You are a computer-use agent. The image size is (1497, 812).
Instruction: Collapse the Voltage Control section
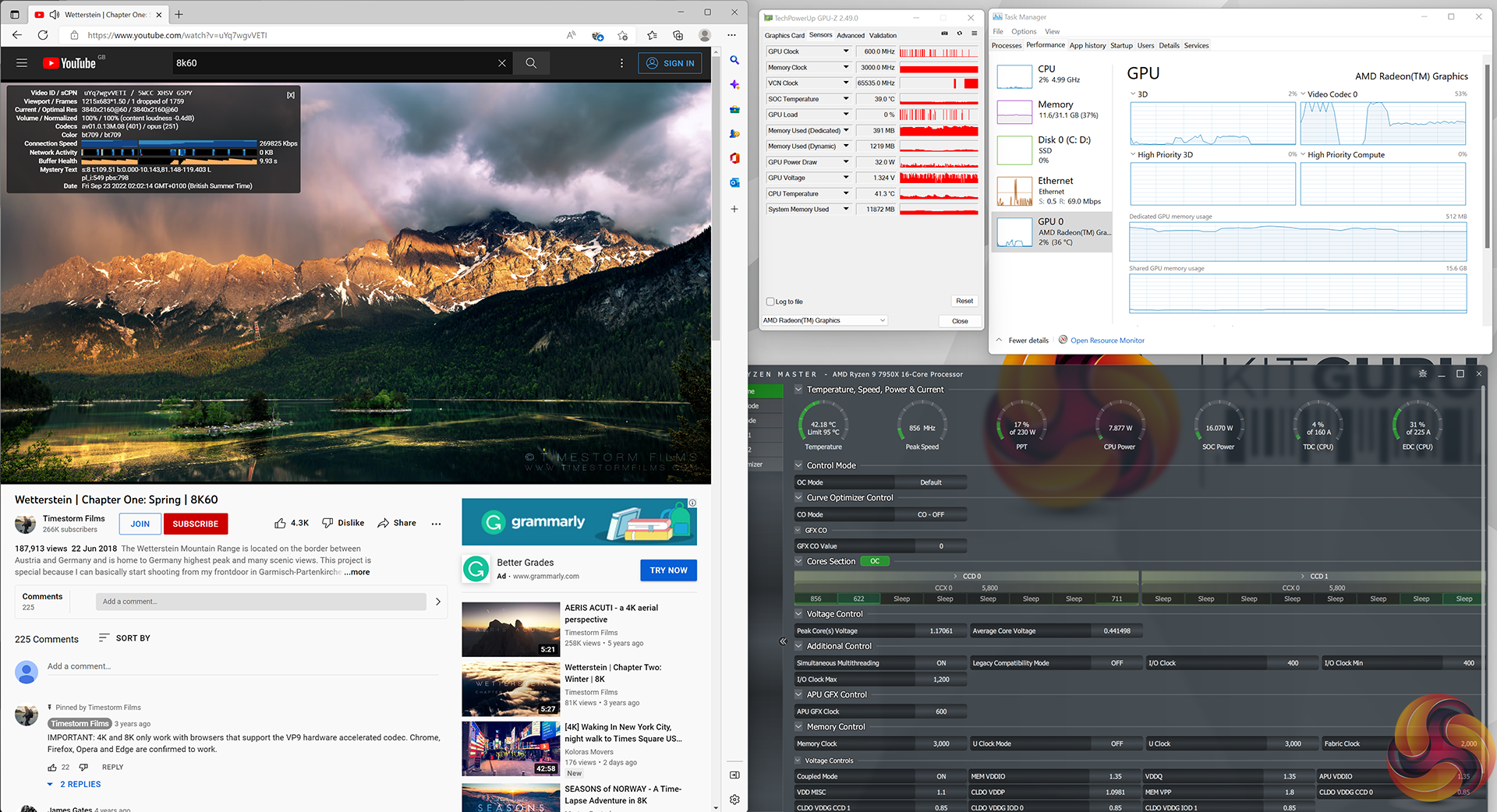click(798, 614)
